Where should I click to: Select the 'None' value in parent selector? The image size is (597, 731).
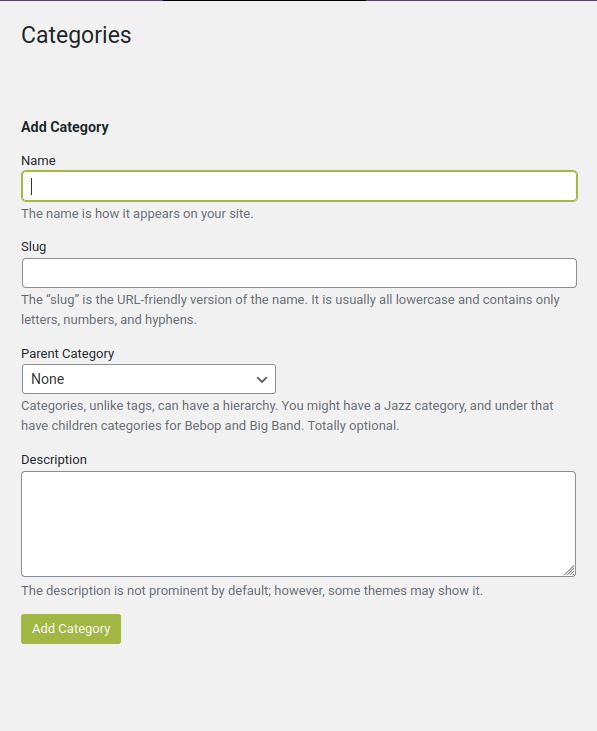pyautogui.click(x=48, y=379)
